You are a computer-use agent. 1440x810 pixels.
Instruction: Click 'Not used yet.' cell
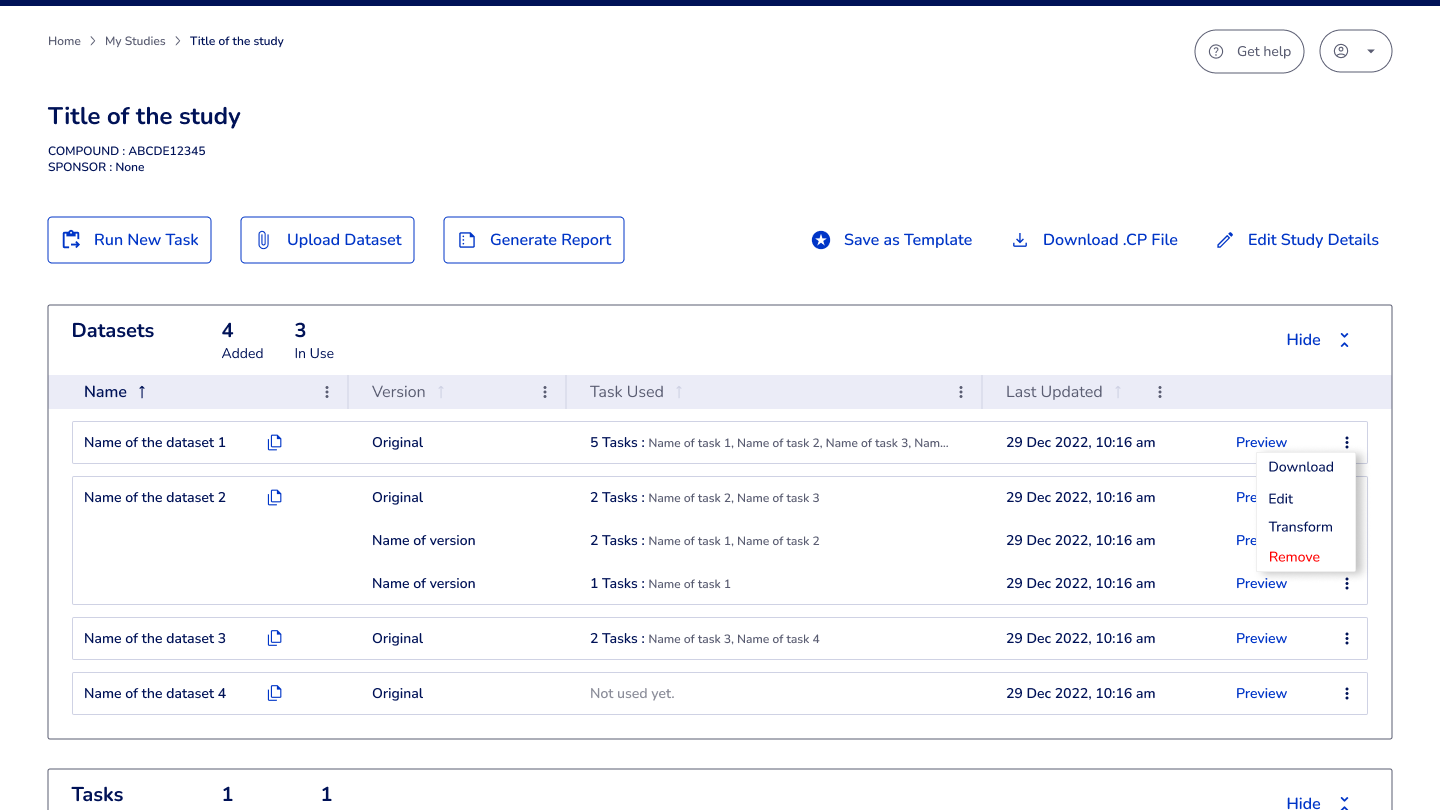point(632,693)
